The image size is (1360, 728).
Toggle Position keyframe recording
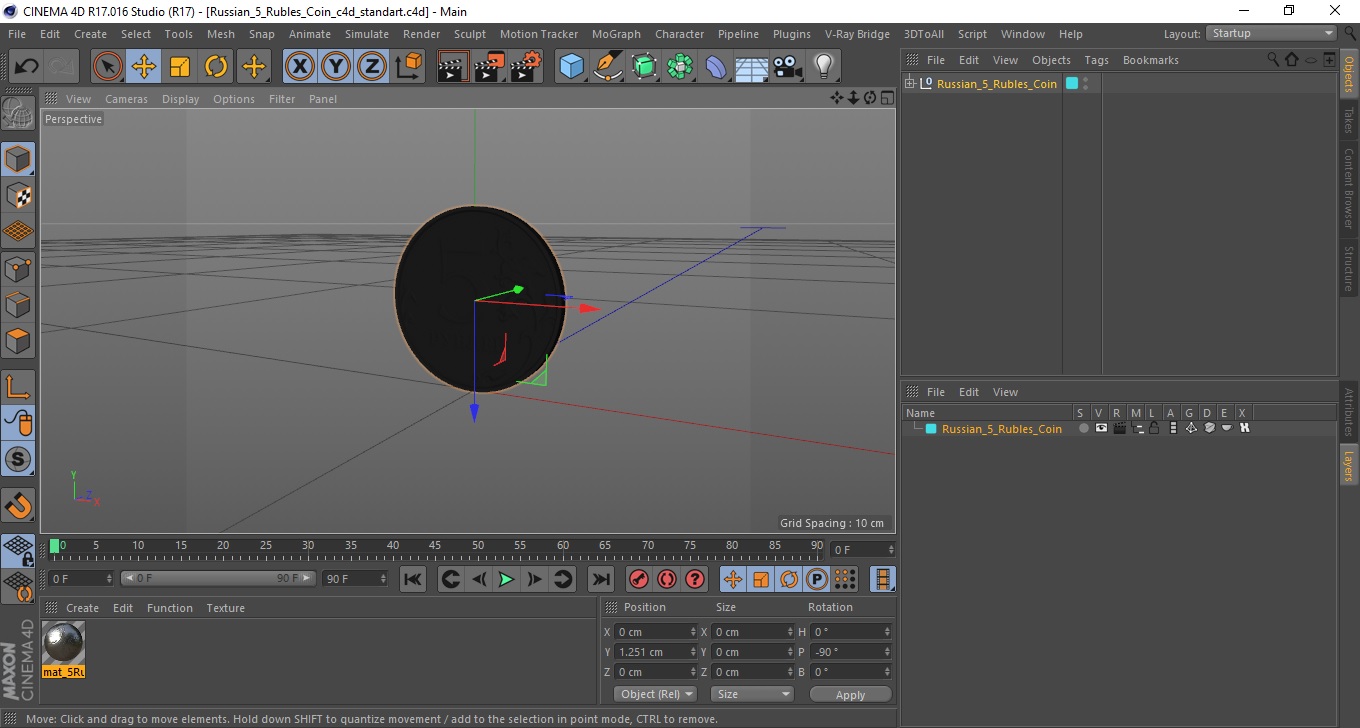click(x=733, y=579)
